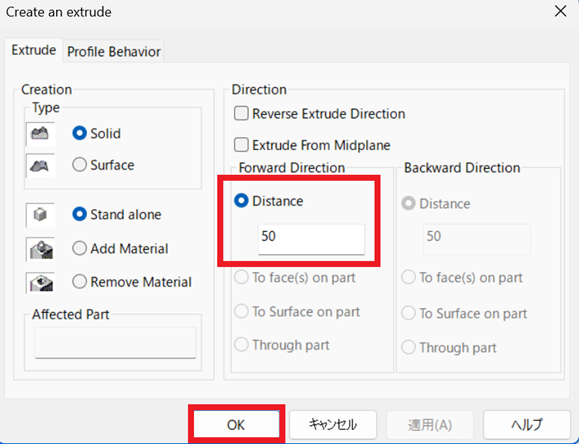This screenshot has width=579, height=444.
Task: Click the Remove Material icon
Action: tap(40, 283)
